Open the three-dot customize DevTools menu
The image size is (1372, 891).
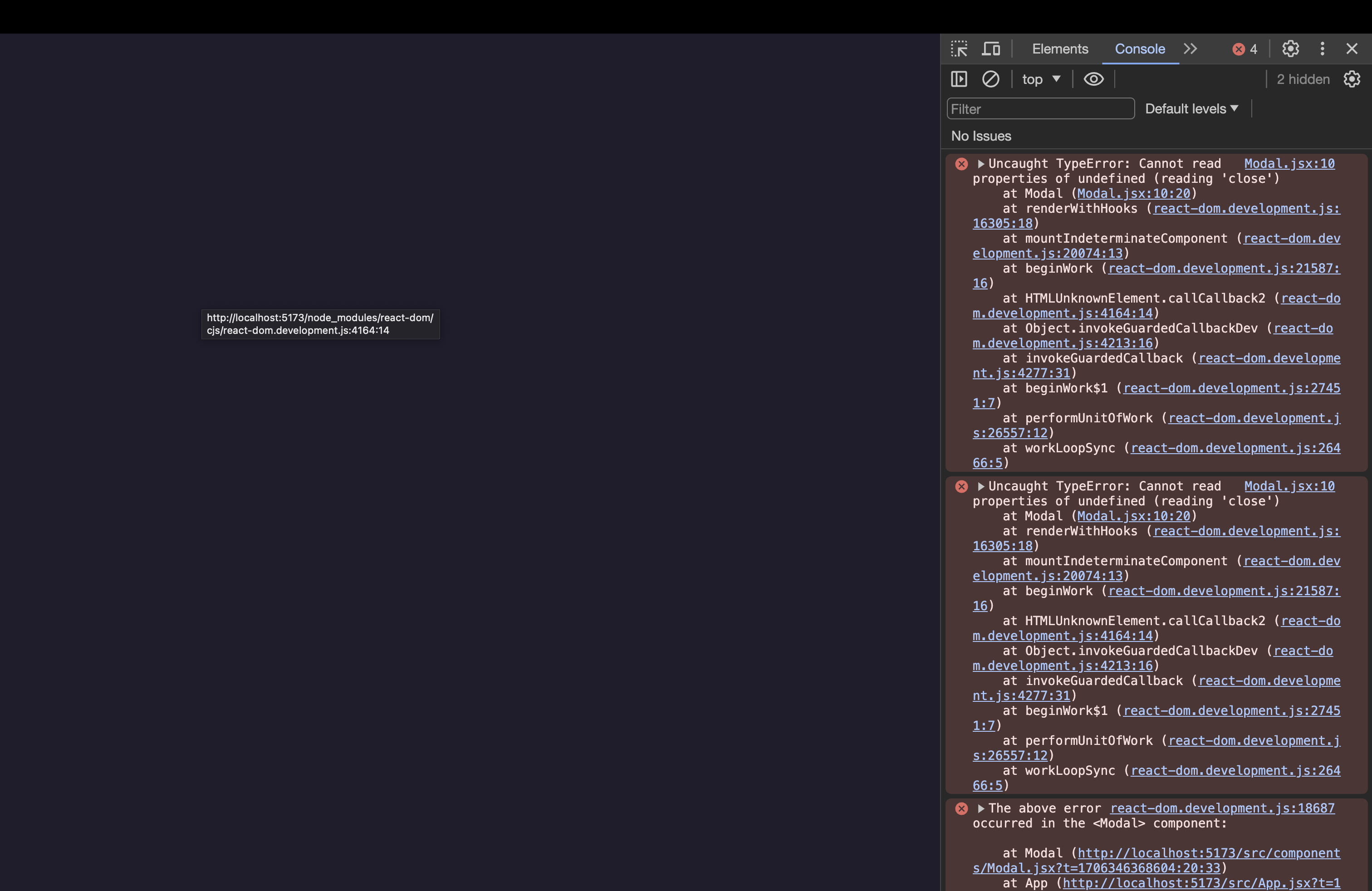(x=1322, y=49)
